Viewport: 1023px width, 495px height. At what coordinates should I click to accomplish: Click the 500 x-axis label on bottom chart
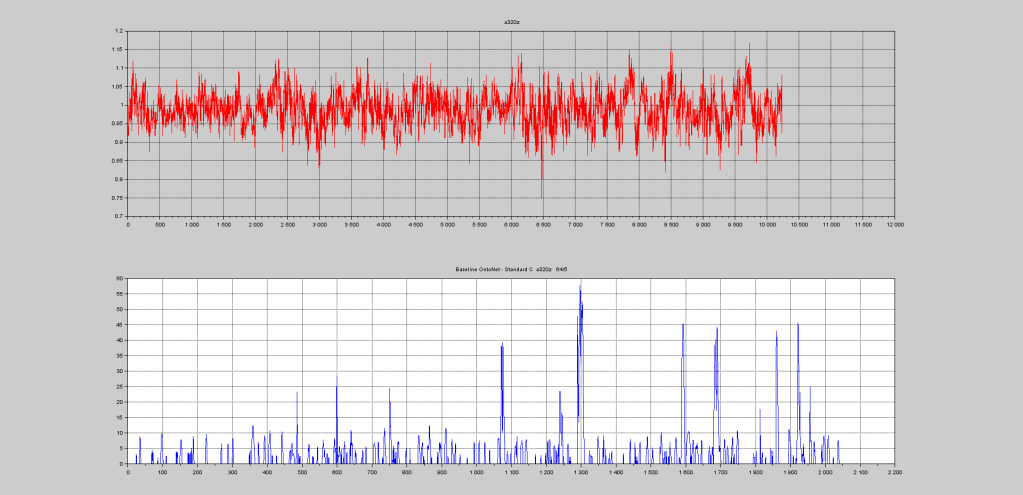[302, 472]
